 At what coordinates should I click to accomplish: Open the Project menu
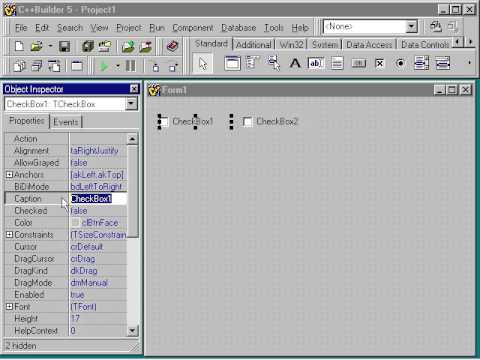129,28
